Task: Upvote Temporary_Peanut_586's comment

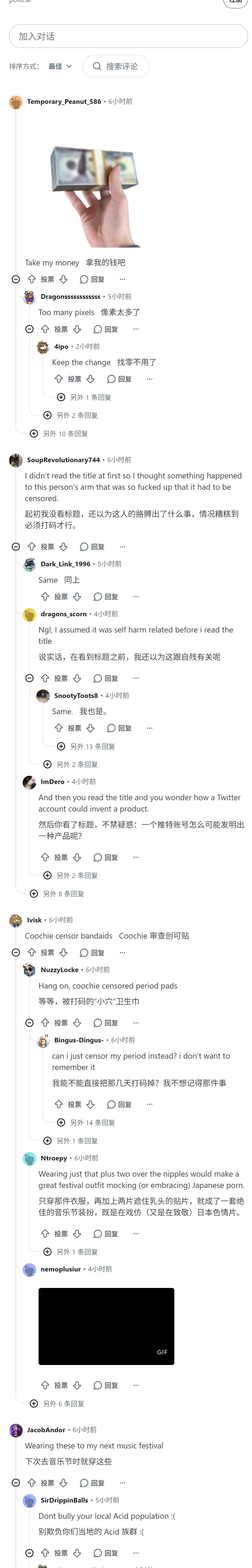Action: 32,279
